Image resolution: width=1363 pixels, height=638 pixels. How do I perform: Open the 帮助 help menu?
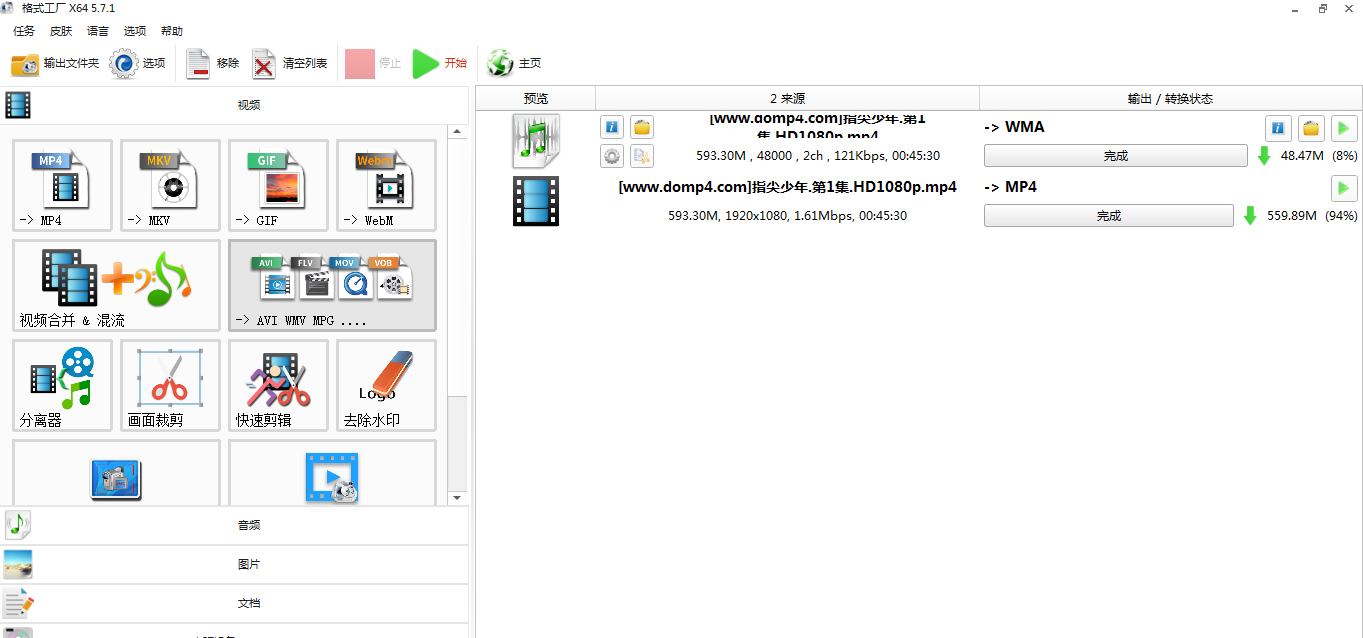(172, 31)
